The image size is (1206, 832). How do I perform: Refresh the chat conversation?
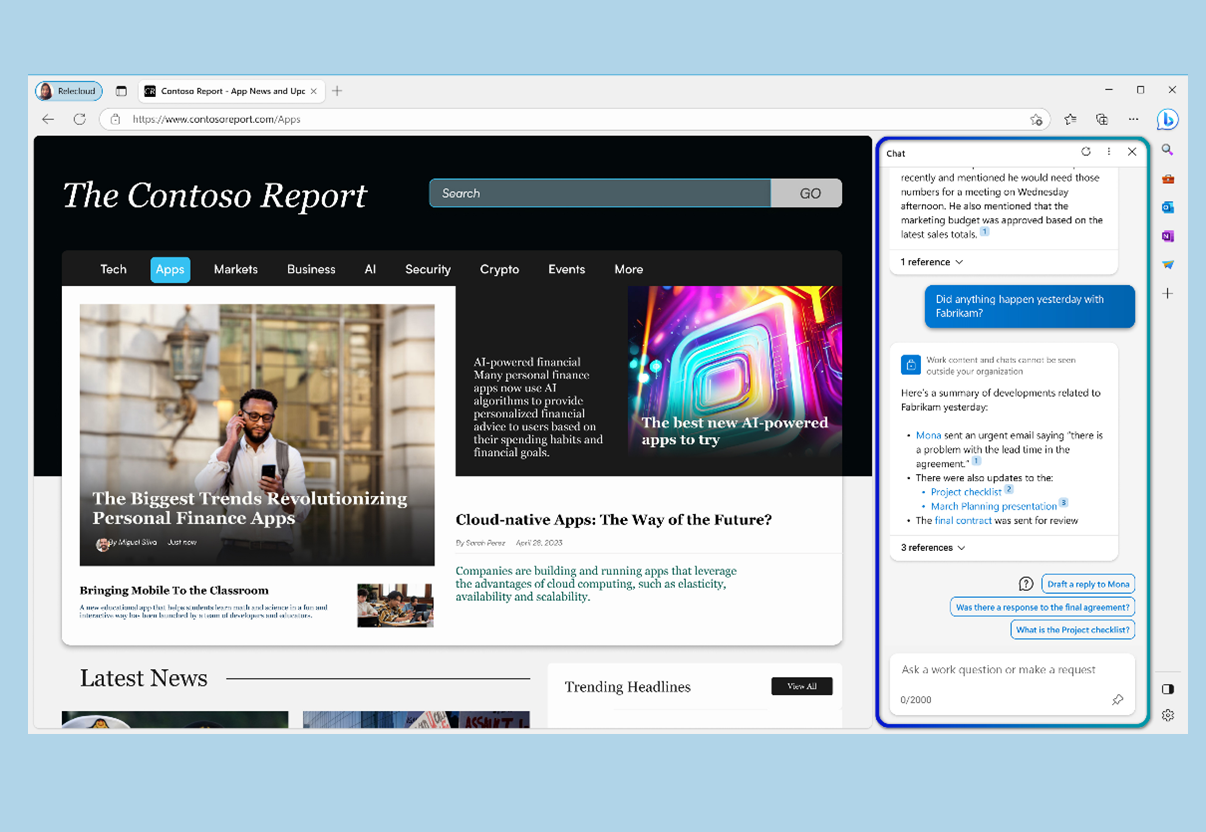coord(1086,152)
